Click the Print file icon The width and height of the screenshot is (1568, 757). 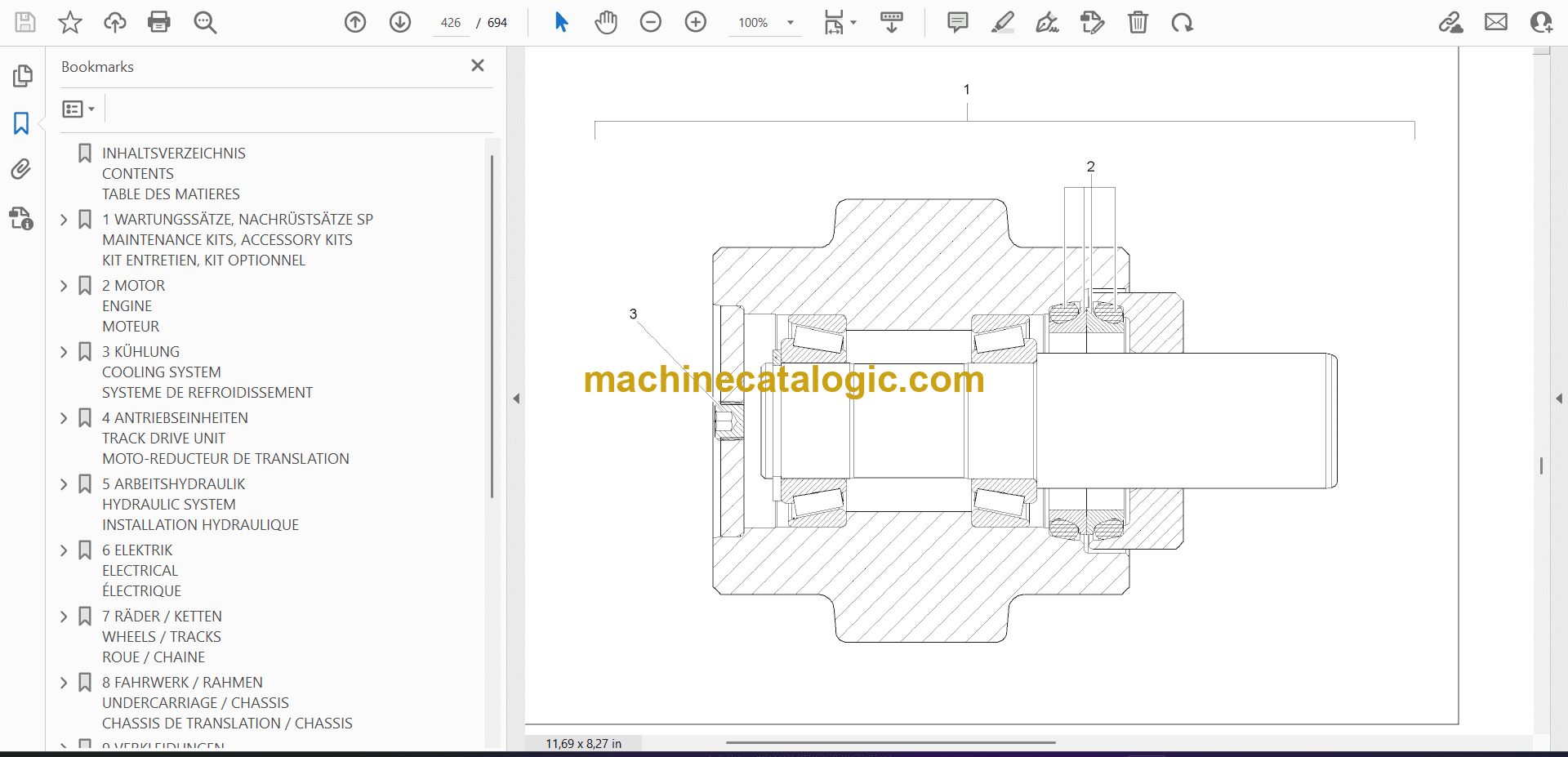[159, 22]
